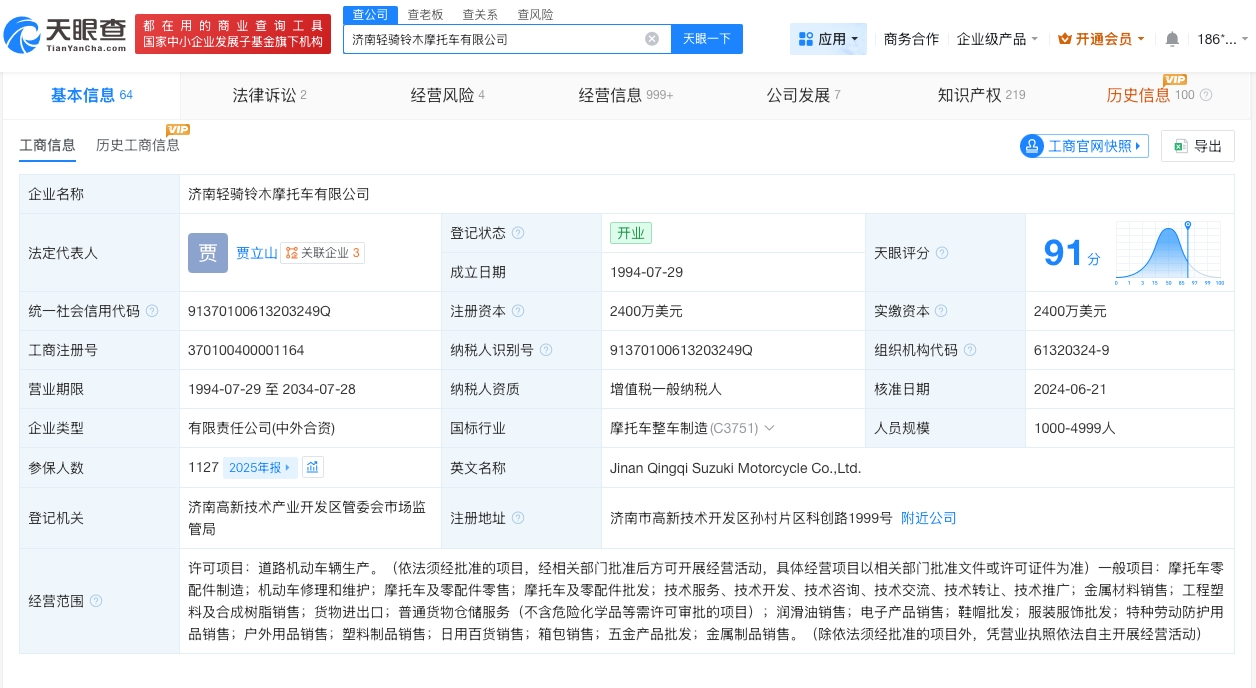Select the 查老板 search tab
The image size is (1256, 688).
pyautogui.click(x=425, y=14)
